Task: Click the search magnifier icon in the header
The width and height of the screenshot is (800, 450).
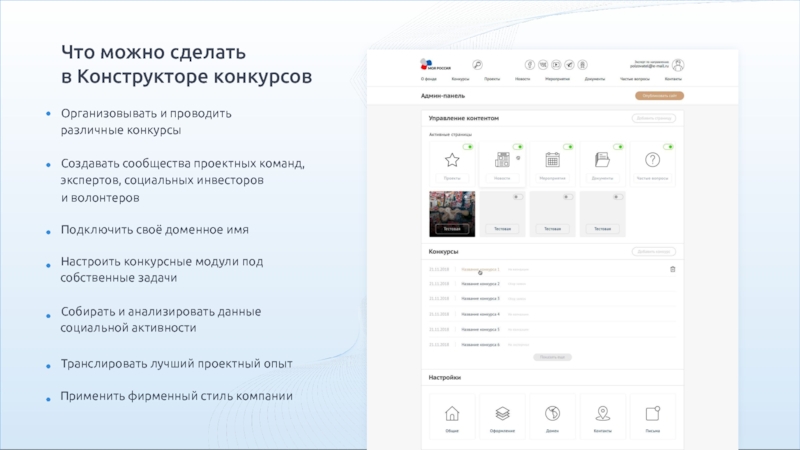Action: tap(477, 64)
